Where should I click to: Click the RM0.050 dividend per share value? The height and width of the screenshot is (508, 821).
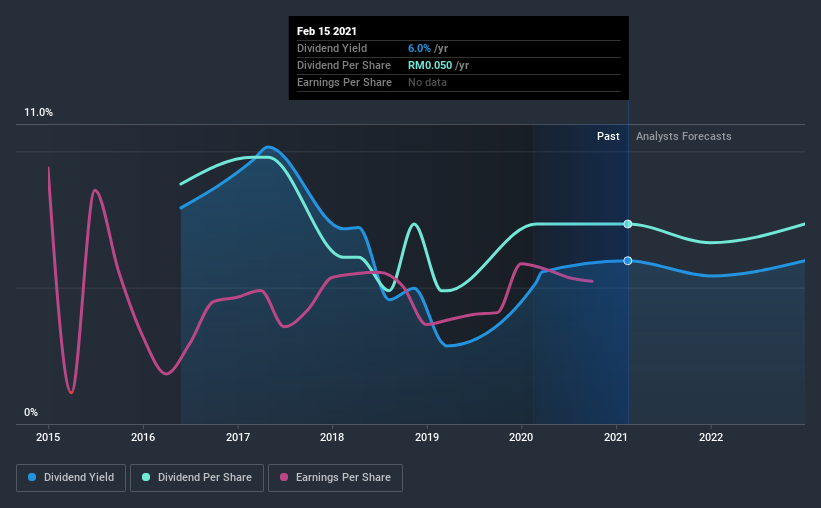[430, 65]
